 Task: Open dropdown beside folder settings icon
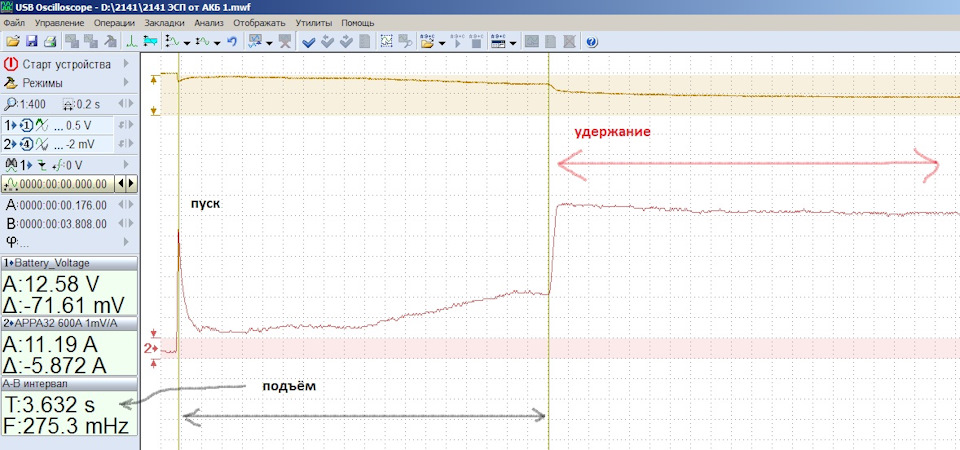(x=442, y=43)
